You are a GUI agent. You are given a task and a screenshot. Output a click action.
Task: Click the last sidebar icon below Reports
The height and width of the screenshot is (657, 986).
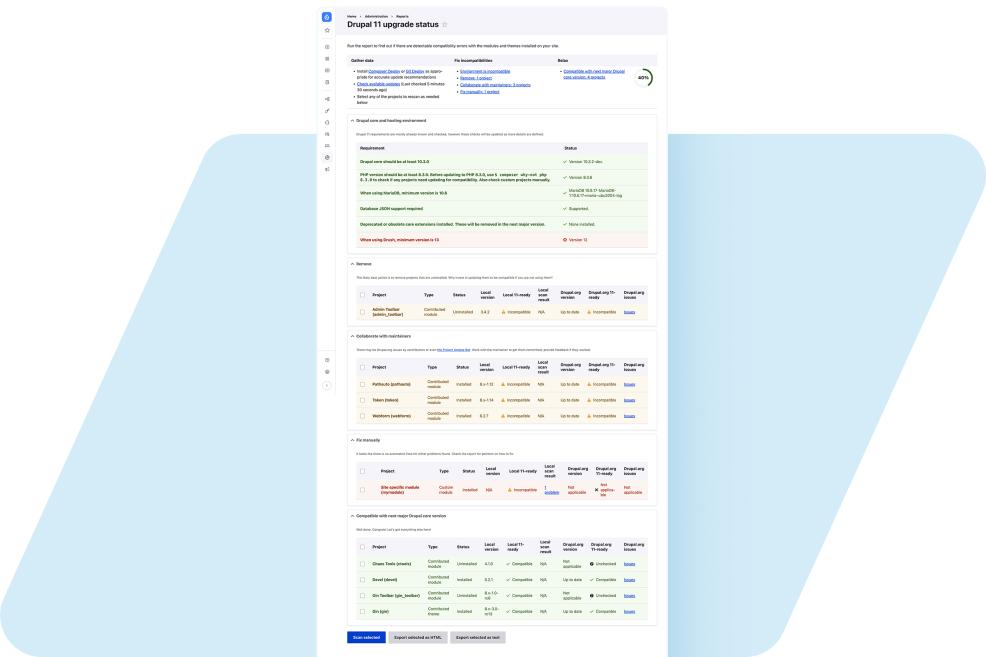(x=327, y=169)
